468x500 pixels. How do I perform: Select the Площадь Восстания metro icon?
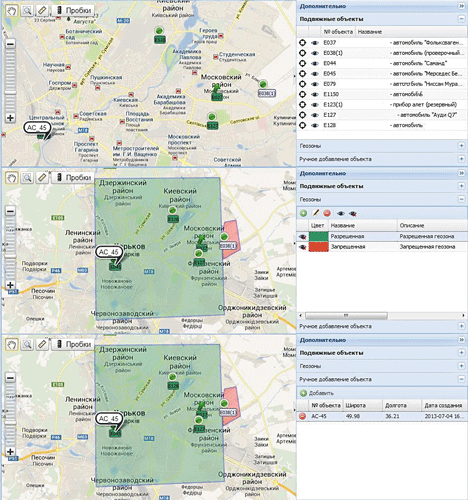click(x=122, y=122)
